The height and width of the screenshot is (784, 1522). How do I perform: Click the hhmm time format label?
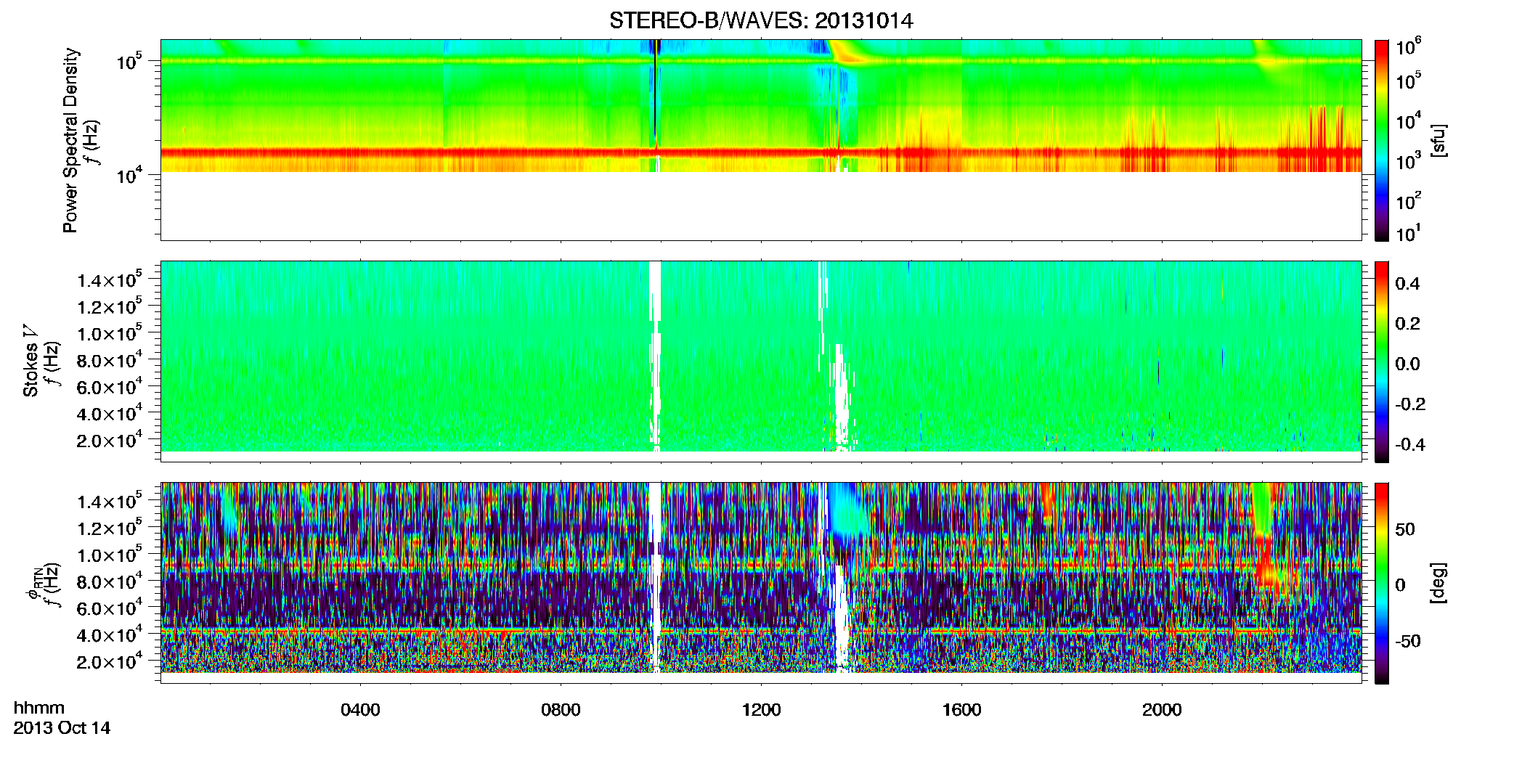tap(39, 708)
